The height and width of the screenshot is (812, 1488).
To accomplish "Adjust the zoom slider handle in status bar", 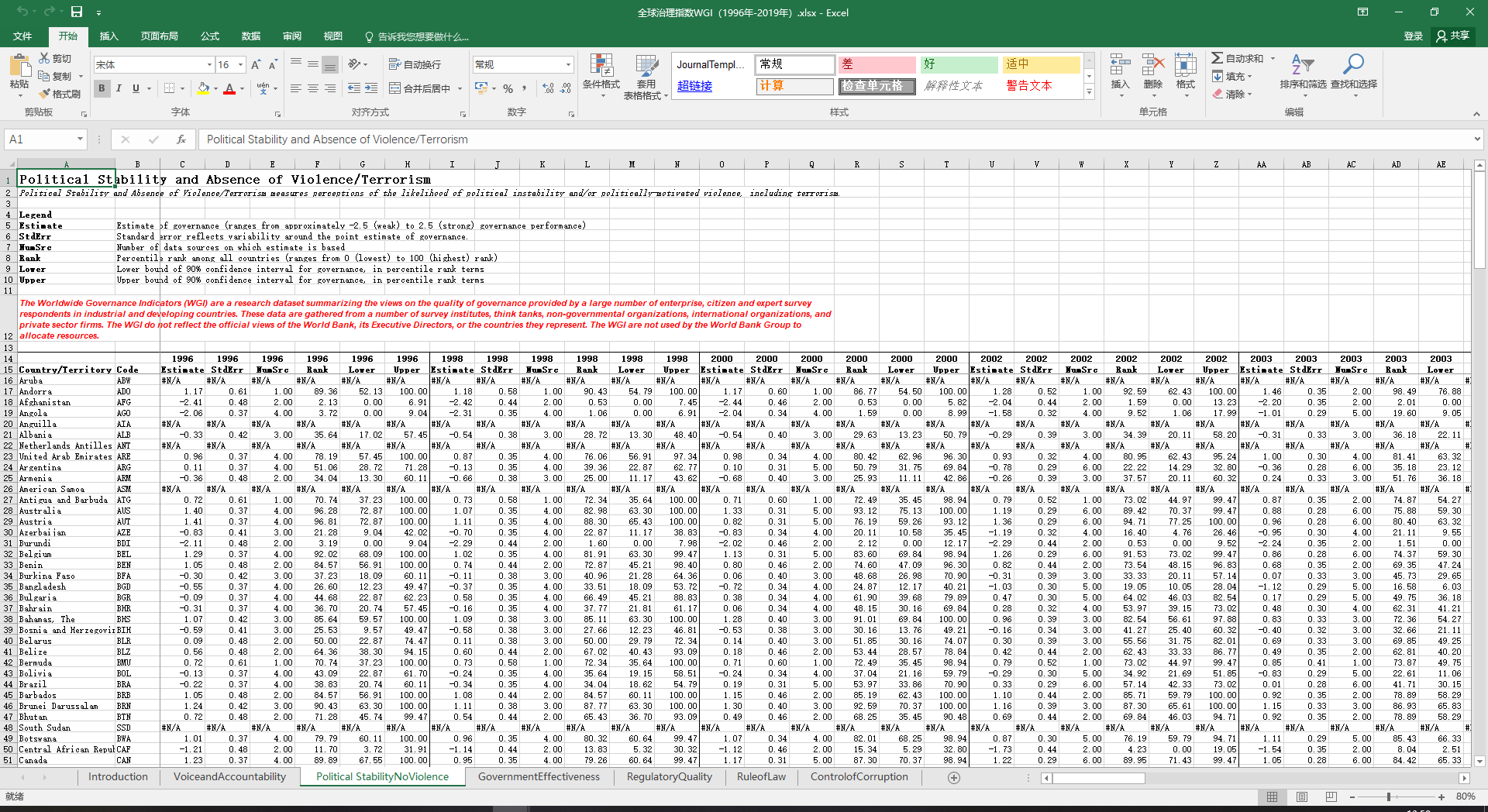I will 1389,797.
